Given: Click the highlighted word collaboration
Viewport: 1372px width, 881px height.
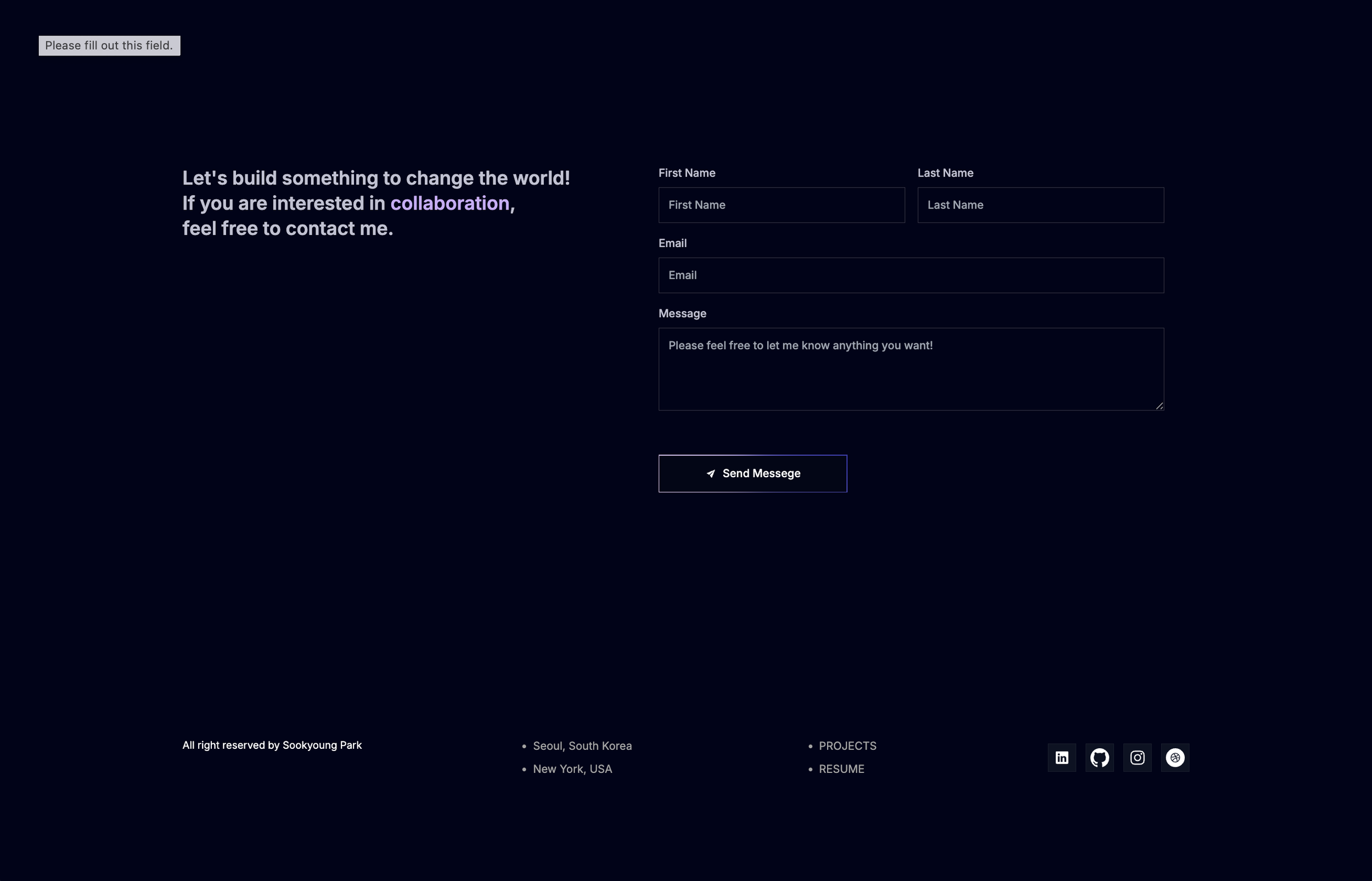Looking at the screenshot, I should [x=449, y=203].
